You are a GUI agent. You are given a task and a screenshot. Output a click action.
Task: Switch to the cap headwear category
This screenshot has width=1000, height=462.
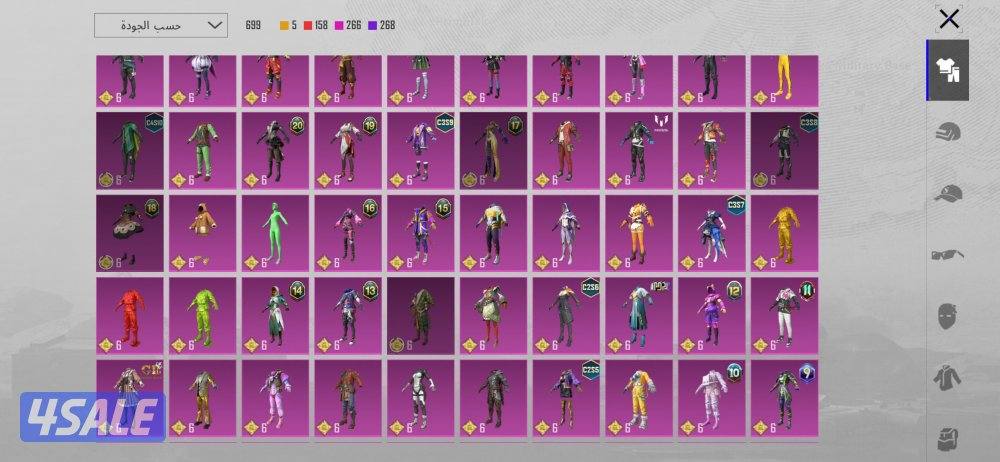(947, 193)
